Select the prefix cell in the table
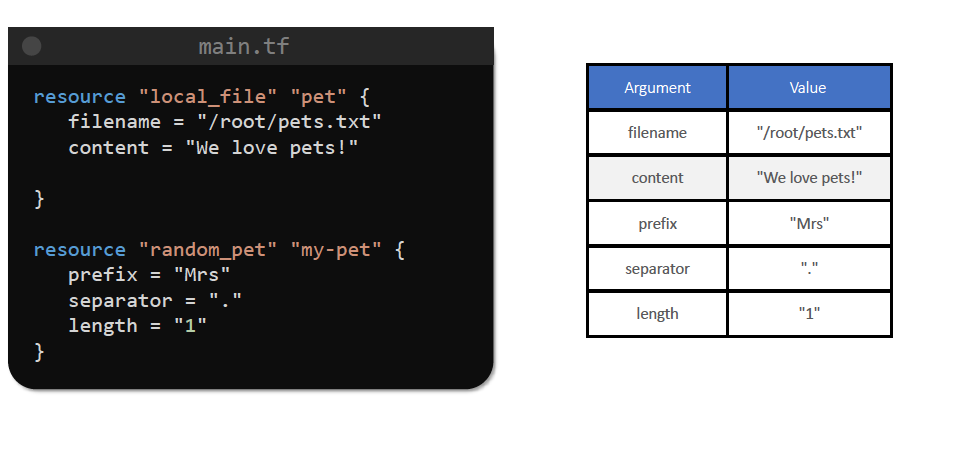 pos(657,223)
